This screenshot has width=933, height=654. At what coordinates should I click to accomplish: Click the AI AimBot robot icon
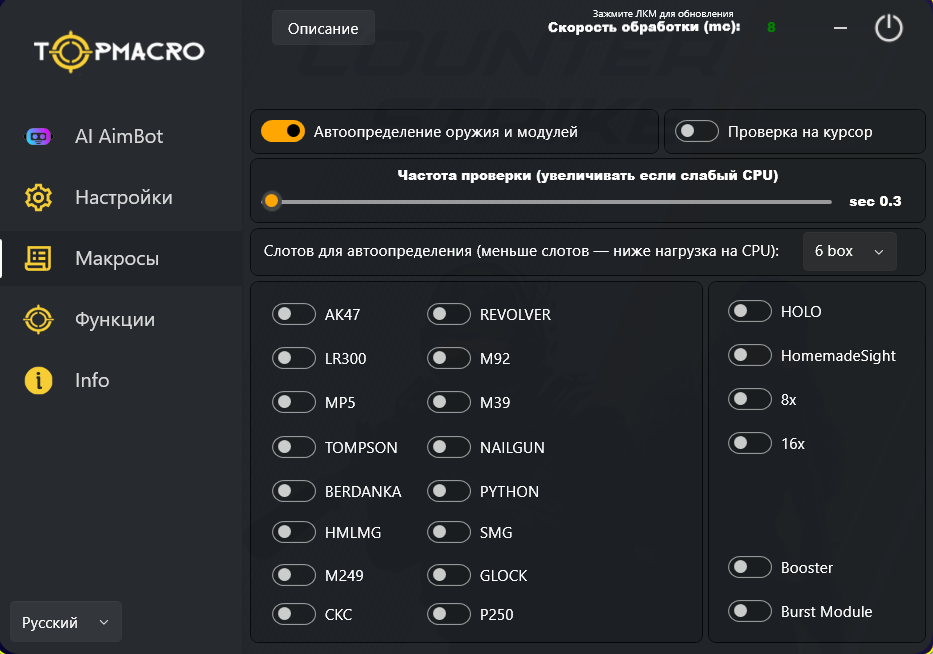38,137
